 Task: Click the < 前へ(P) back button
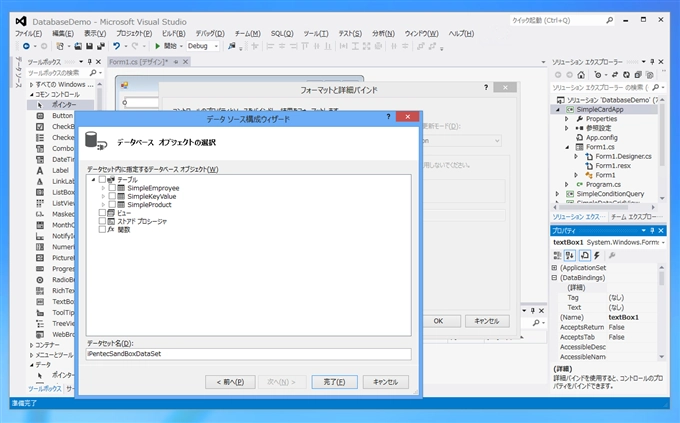pos(230,382)
